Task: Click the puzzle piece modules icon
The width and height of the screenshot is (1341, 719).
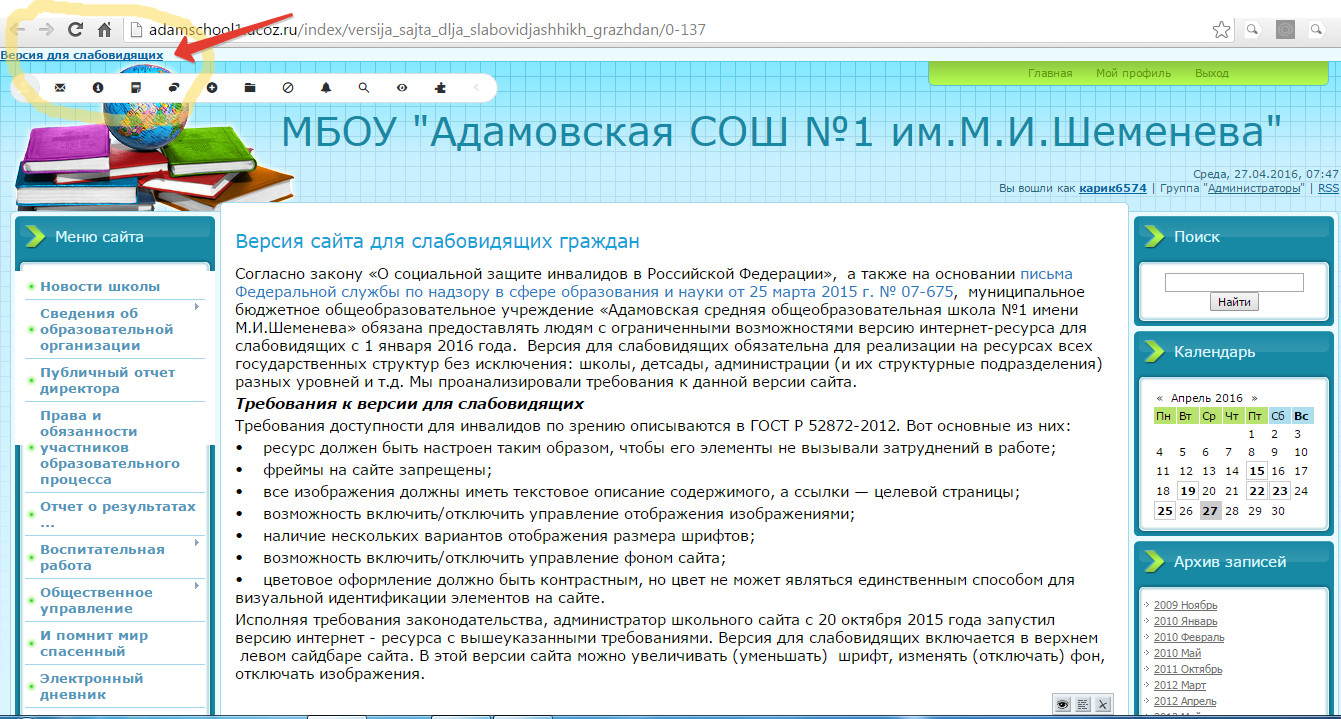Action: tap(440, 88)
